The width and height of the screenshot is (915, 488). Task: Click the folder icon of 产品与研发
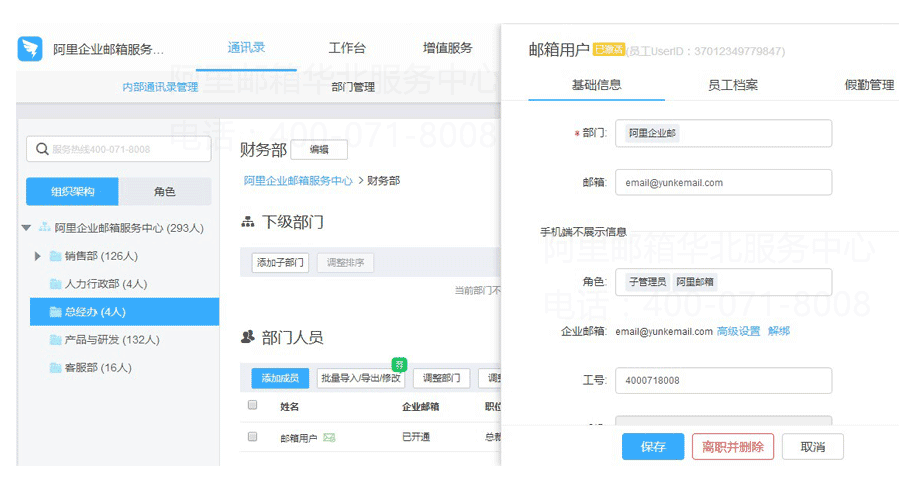click(55, 340)
